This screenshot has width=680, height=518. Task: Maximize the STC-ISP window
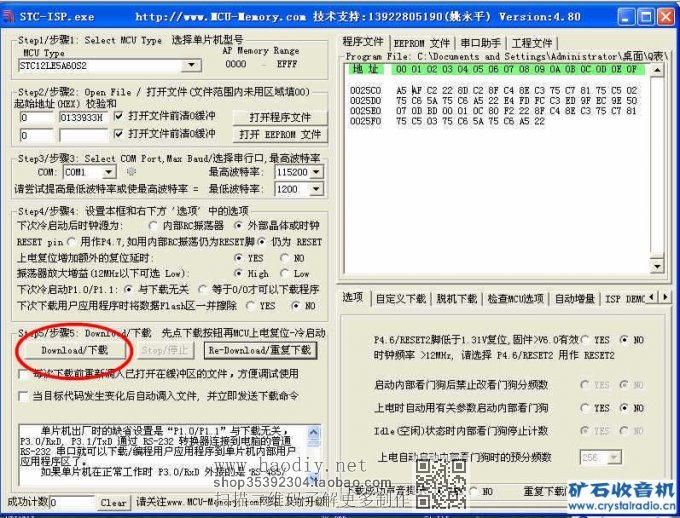coord(644,16)
